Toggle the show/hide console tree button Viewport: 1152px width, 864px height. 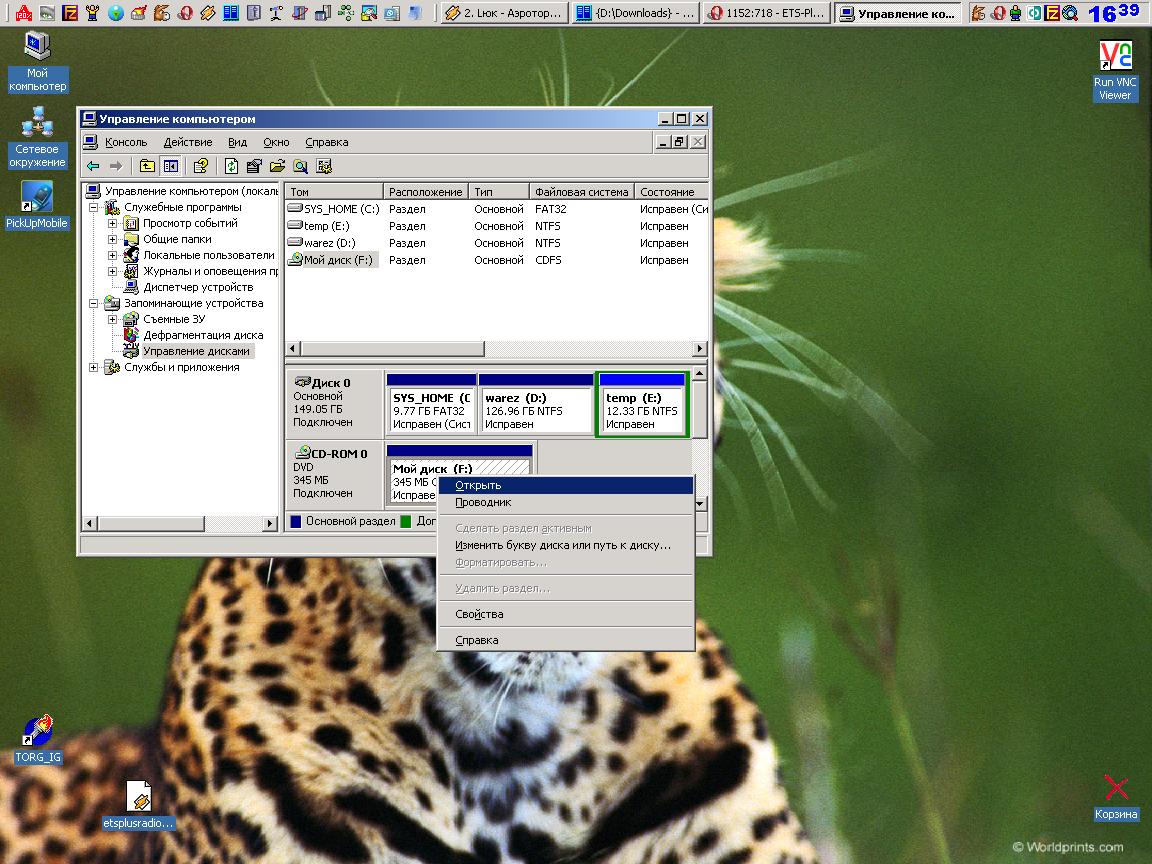coord(171,166)
